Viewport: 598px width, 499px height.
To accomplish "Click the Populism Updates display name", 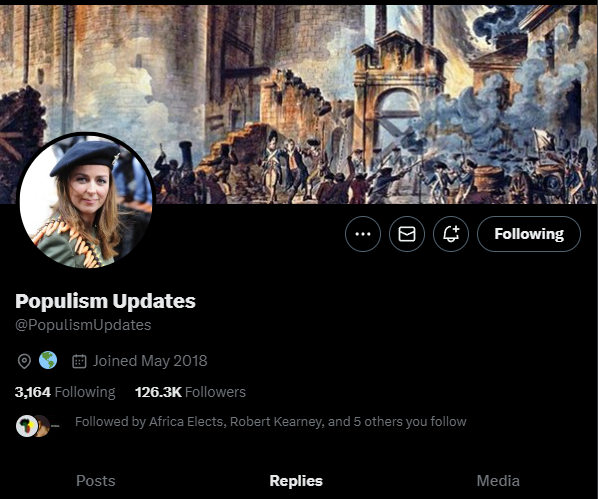I will point(105,301).
